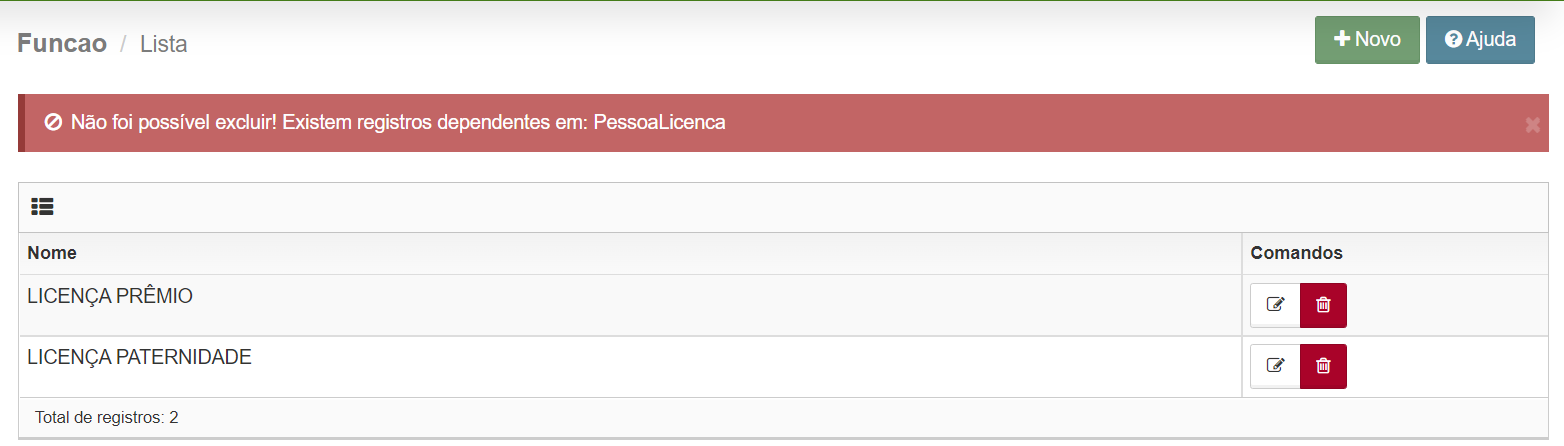Select the LICENÇA PATERNIDADE row name
This screenshot has height=446, width=1564.
click(139, 357)
